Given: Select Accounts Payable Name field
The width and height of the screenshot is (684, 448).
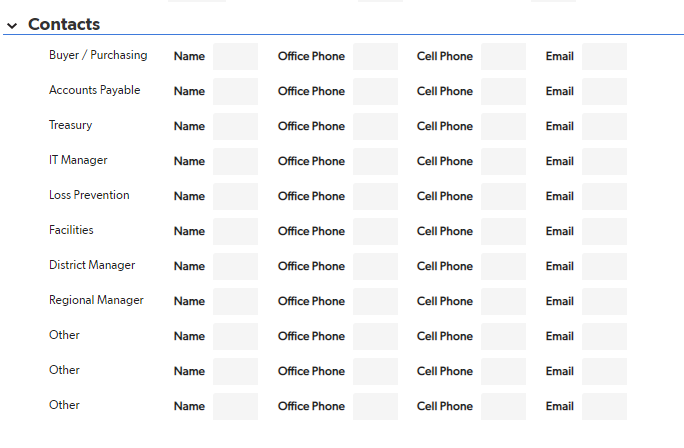Looking at the screenshot, I should 236,91.
